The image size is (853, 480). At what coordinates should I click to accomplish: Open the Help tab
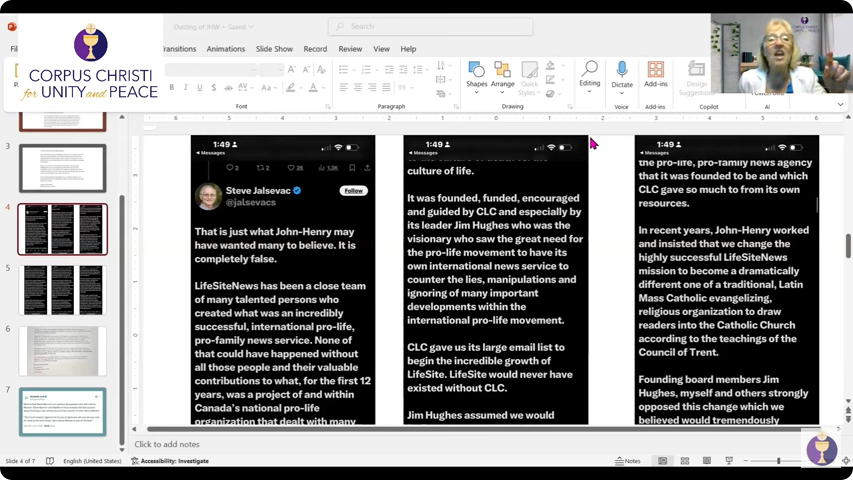point(408,49)
